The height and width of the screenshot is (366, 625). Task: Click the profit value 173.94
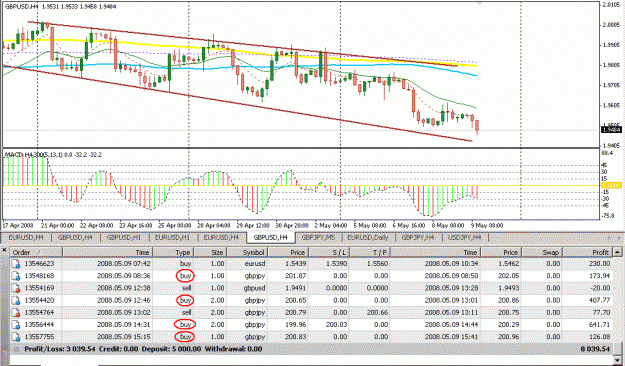599,276
